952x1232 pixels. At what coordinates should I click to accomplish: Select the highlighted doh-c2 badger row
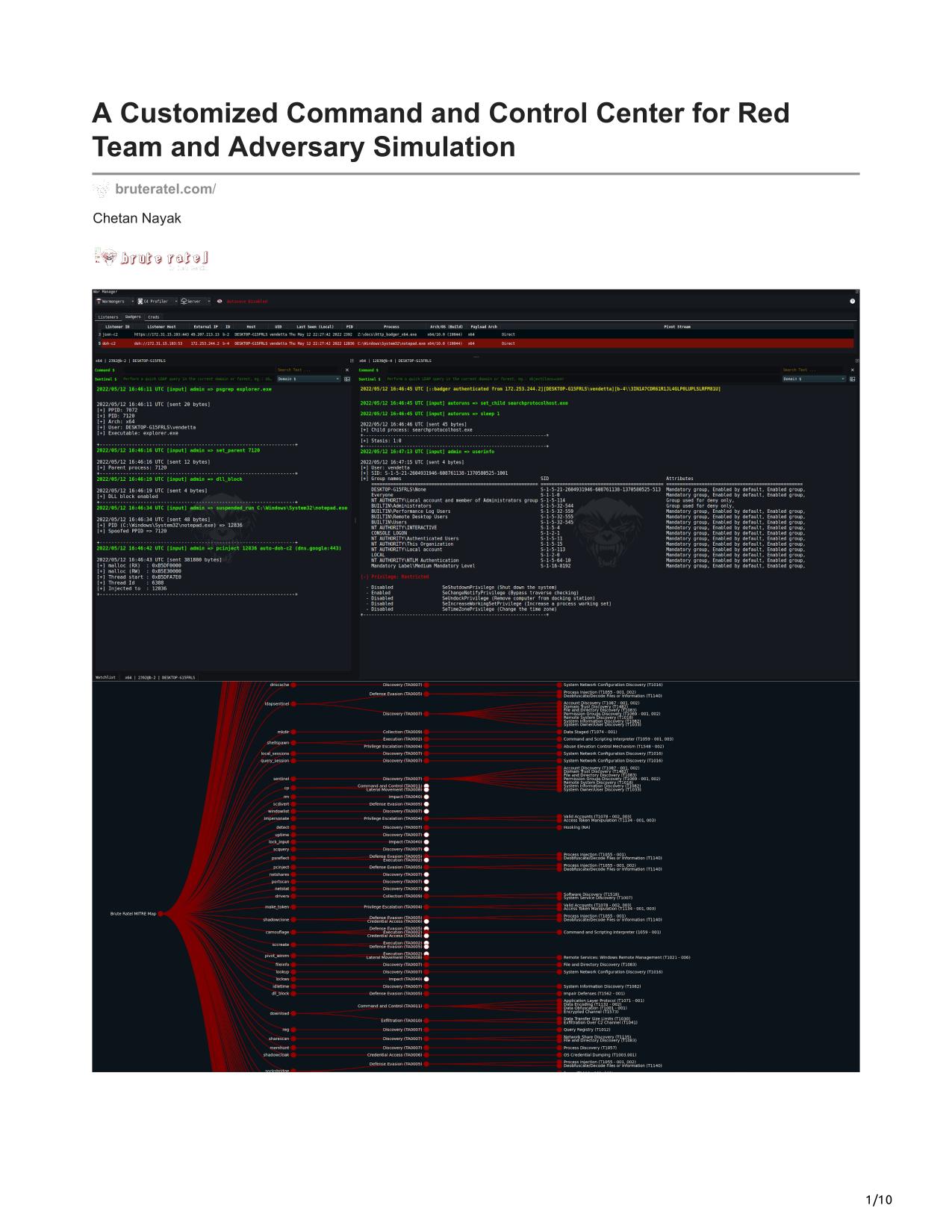point(475,343)
